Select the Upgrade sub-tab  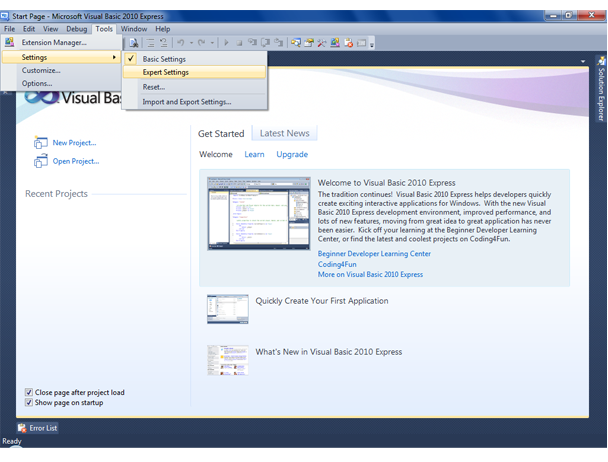tap(292, 154)
